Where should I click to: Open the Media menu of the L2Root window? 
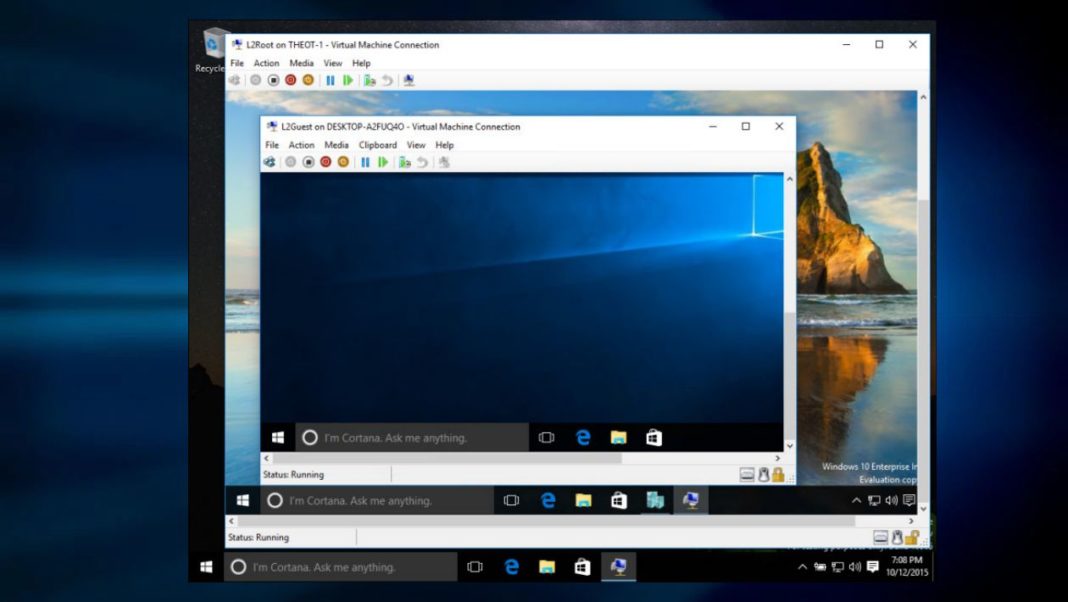pos(301,62)
